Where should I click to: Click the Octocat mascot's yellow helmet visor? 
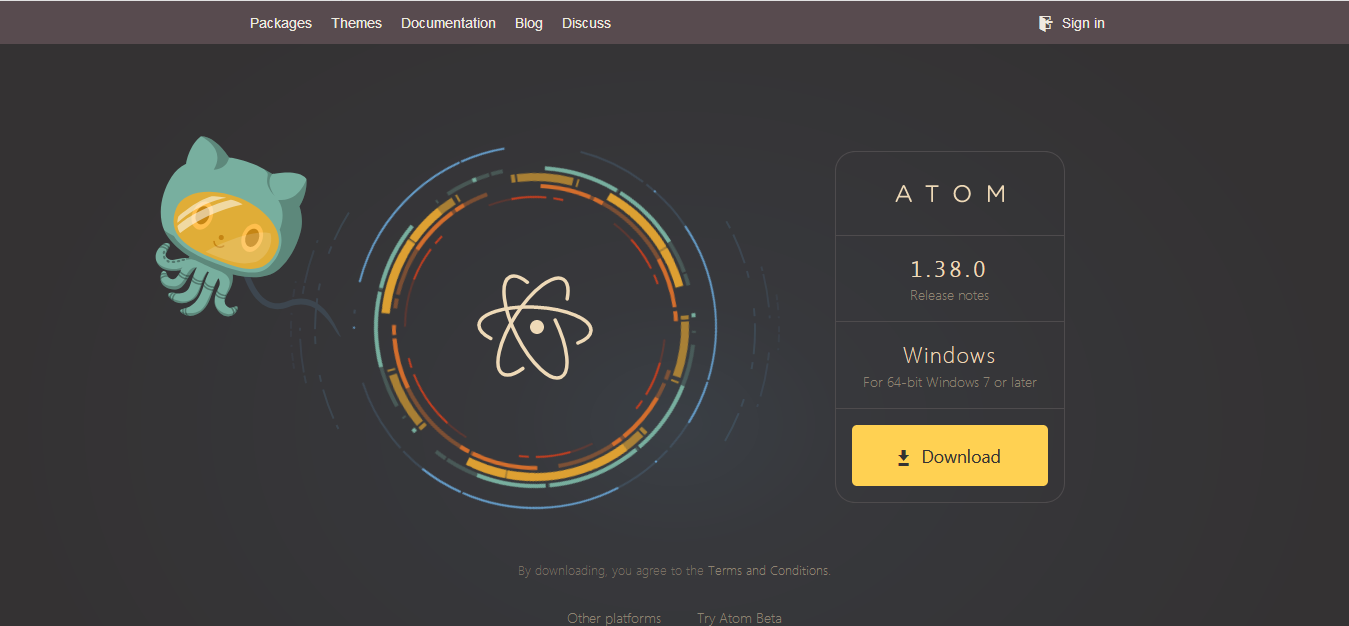[224, 226]
